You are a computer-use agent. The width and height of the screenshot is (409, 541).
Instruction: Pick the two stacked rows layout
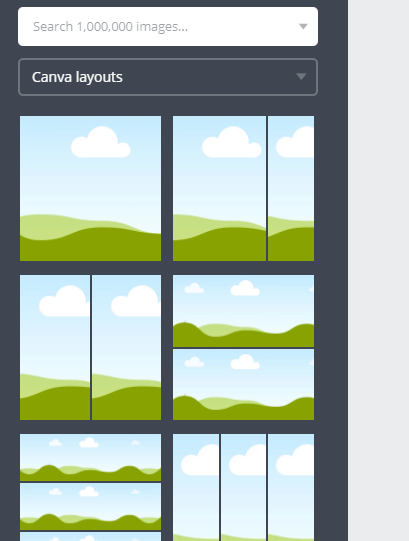243,347
